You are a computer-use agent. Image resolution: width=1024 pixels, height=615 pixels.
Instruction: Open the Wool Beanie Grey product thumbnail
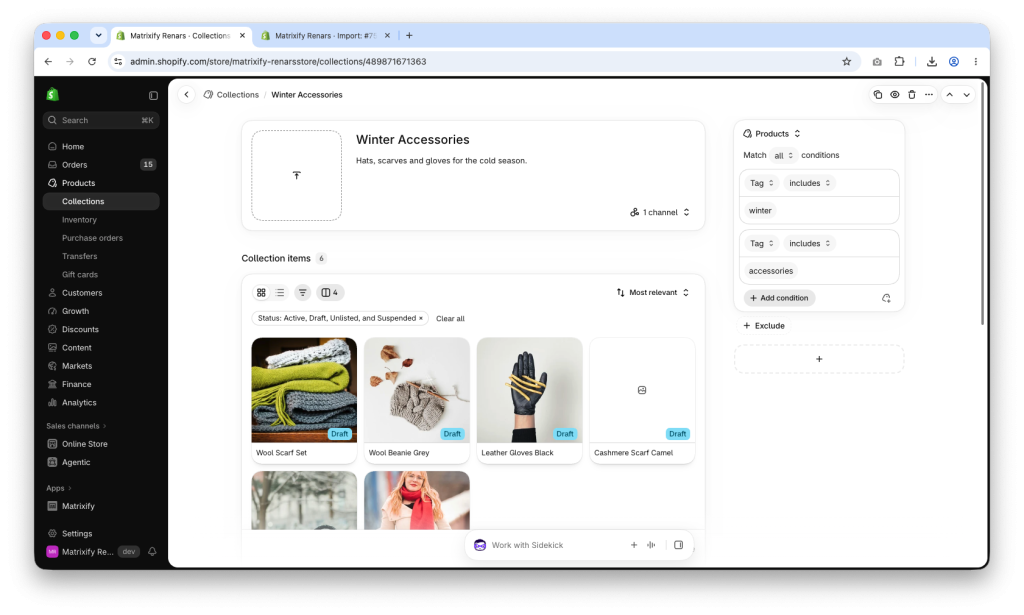point(417,390)
